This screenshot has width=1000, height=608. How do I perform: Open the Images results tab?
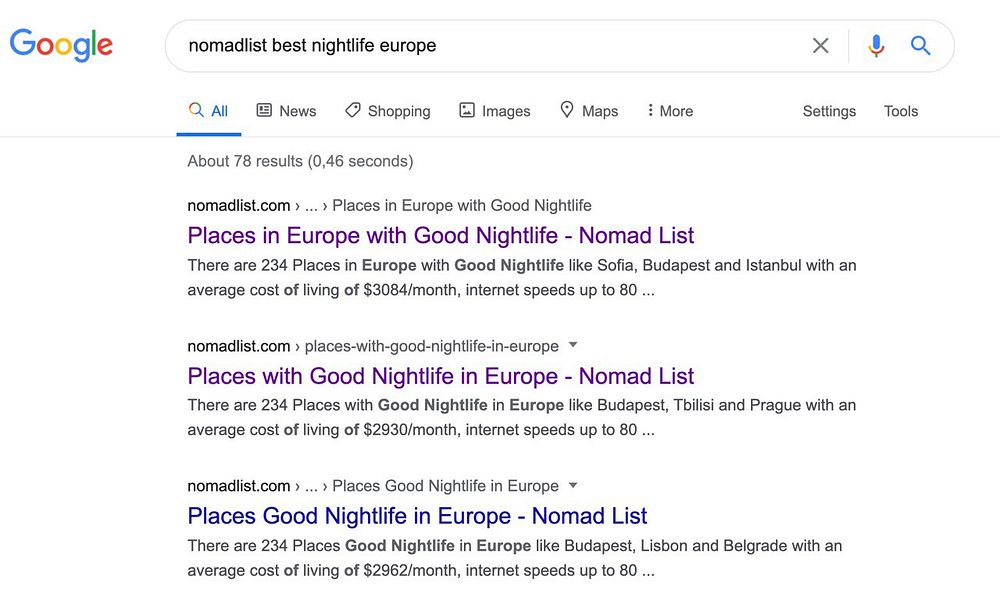pyautogui.click(x=494, y=111)
